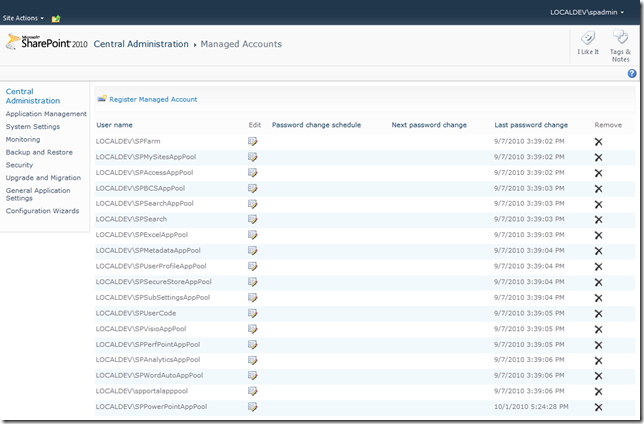Remove the LOCALDEV\spportalapppool account

click(x=598, y=392)
